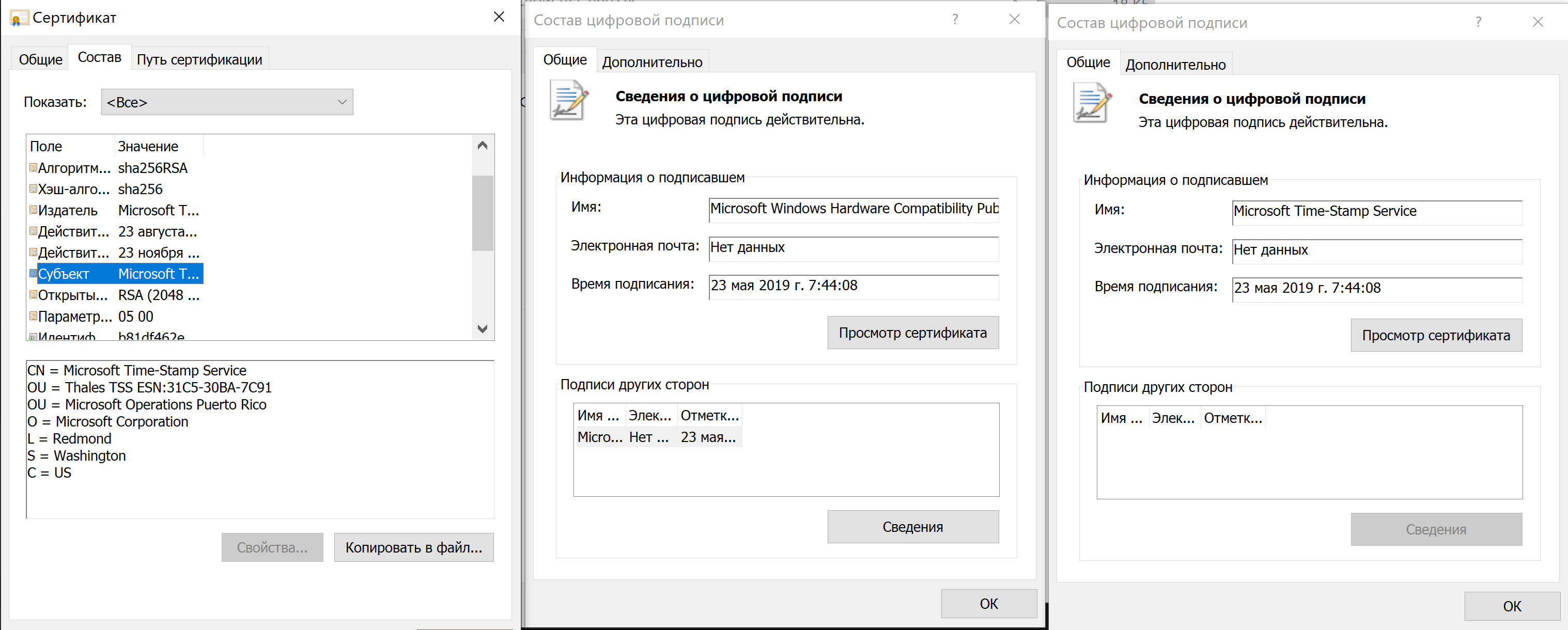This screenshot has height=630, width=1568.
Task: Click the field icon next to Параметр row
Action: (x=34, y=316)
